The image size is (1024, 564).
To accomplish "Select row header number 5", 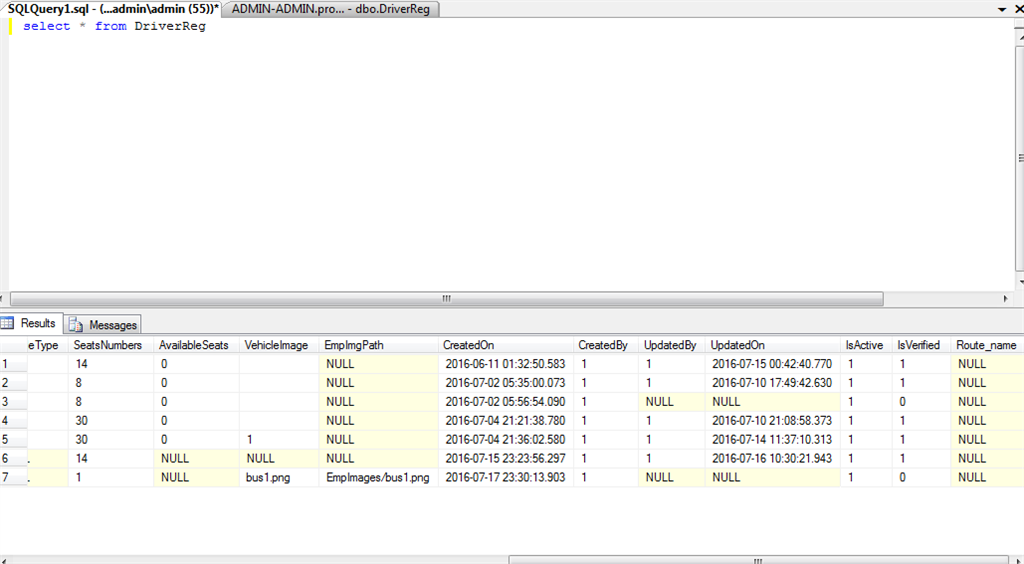I will point(14,439).
